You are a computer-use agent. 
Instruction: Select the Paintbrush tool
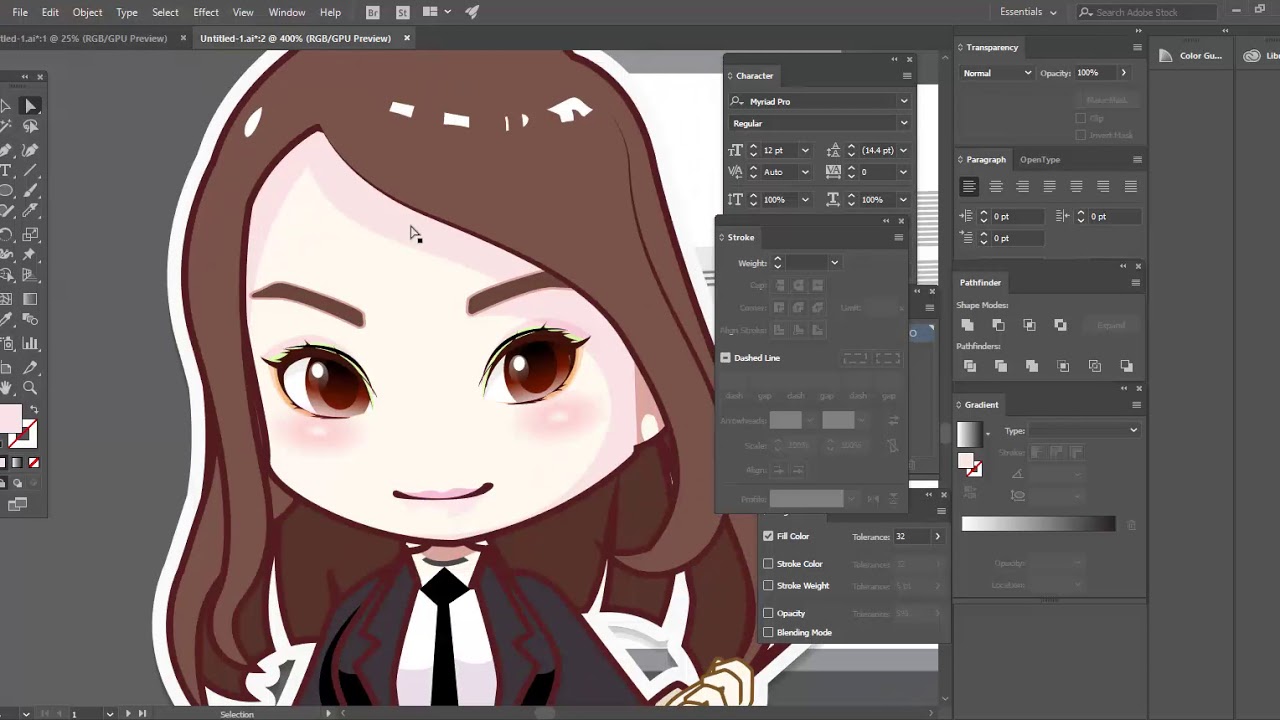tap(30, 191)
